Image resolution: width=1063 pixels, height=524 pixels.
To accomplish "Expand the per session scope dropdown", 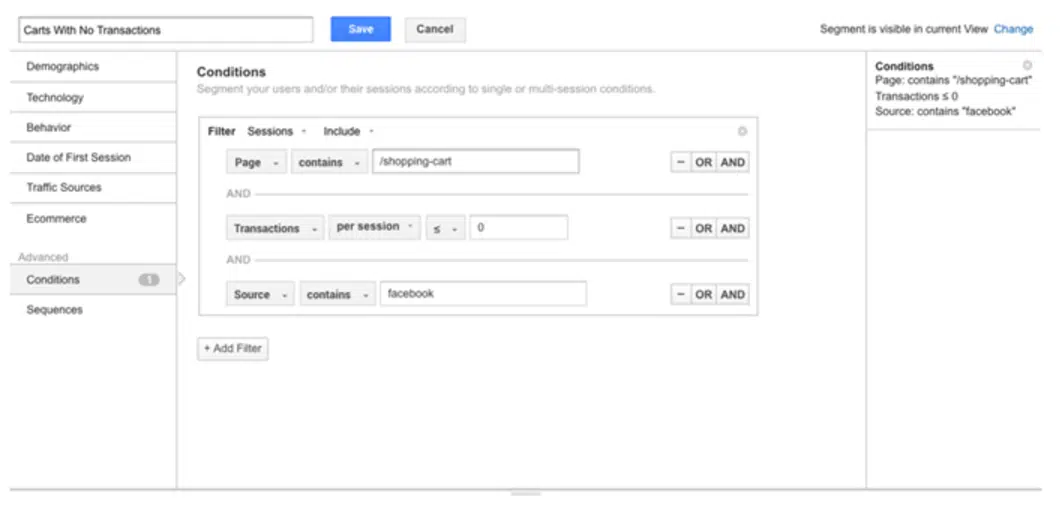I will pyautogui.click(x=374, y=227).
